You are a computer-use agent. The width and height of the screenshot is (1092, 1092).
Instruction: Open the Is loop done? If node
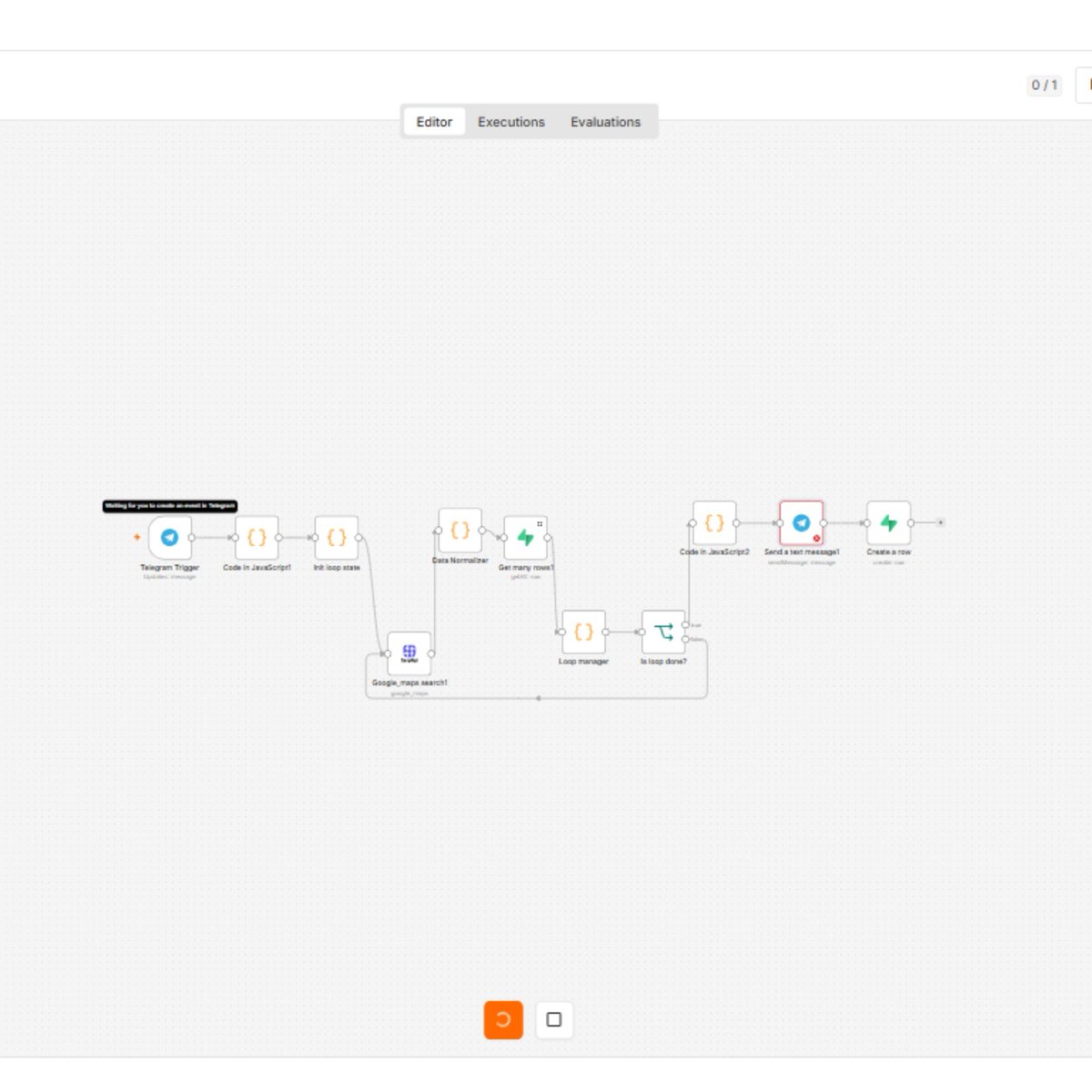click(x=663, y=632)
